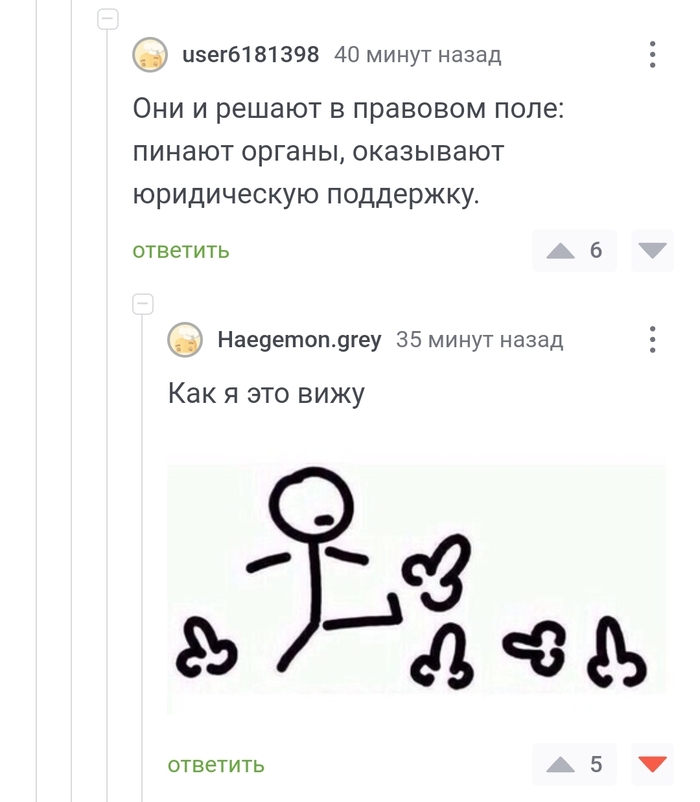Viewport: 700px width, 802px height.
Task: Open Haegemon.grey's profile avatar
Action: [185, 339]
